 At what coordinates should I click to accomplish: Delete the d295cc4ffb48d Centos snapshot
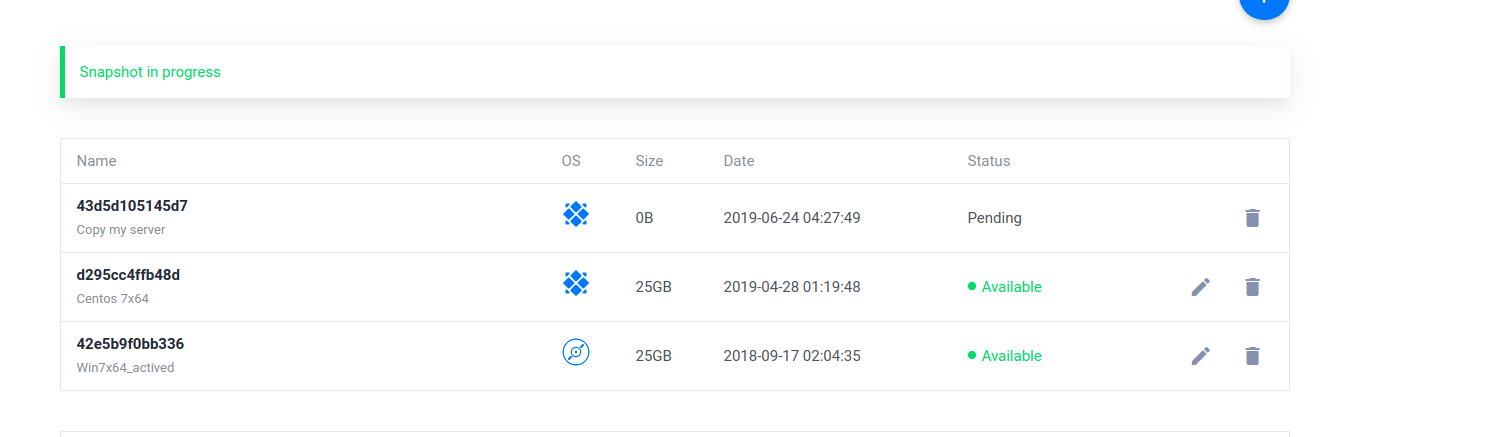[x=1252, y=287]
